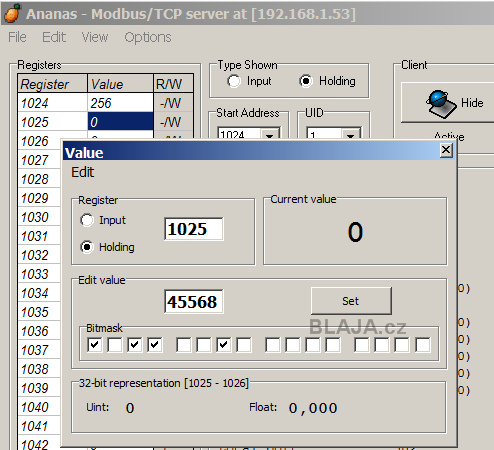Click the -/W cell of register 1025

click(x=173, y=122)
